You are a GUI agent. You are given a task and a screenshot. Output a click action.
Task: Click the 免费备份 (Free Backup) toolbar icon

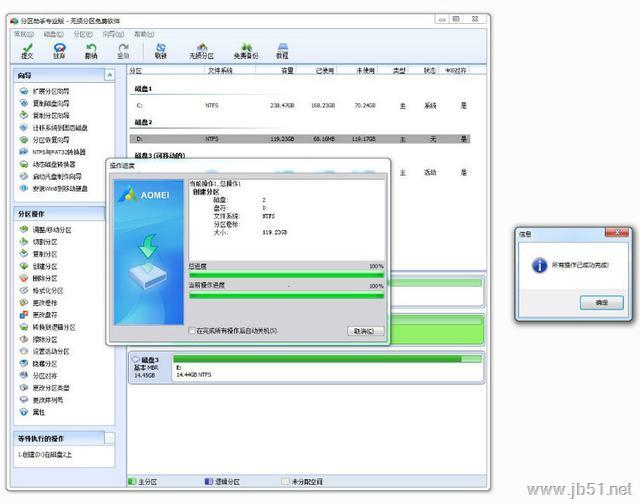[246, 51]
